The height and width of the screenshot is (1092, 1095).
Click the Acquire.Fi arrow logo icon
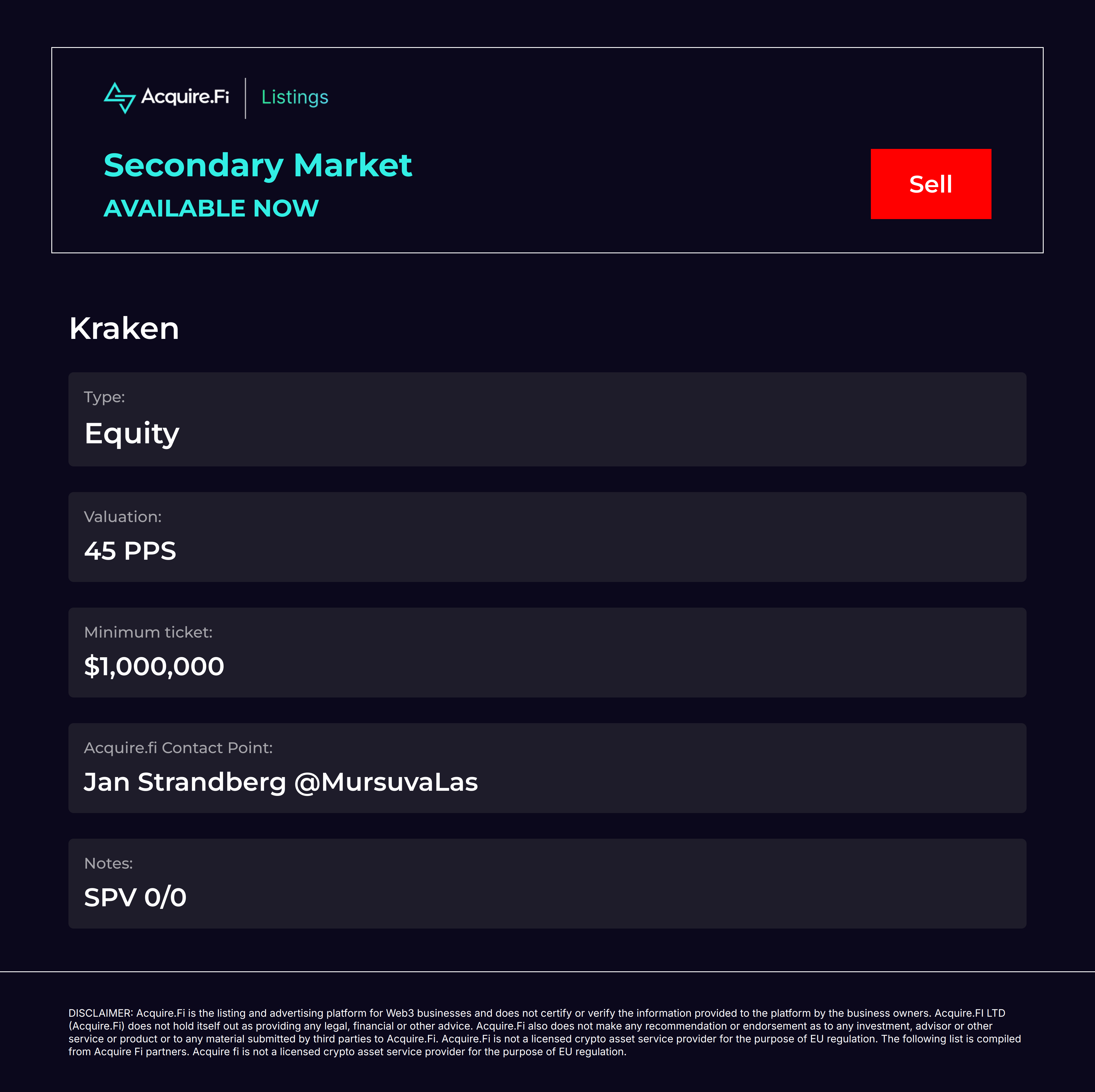[x=119, y=98]
